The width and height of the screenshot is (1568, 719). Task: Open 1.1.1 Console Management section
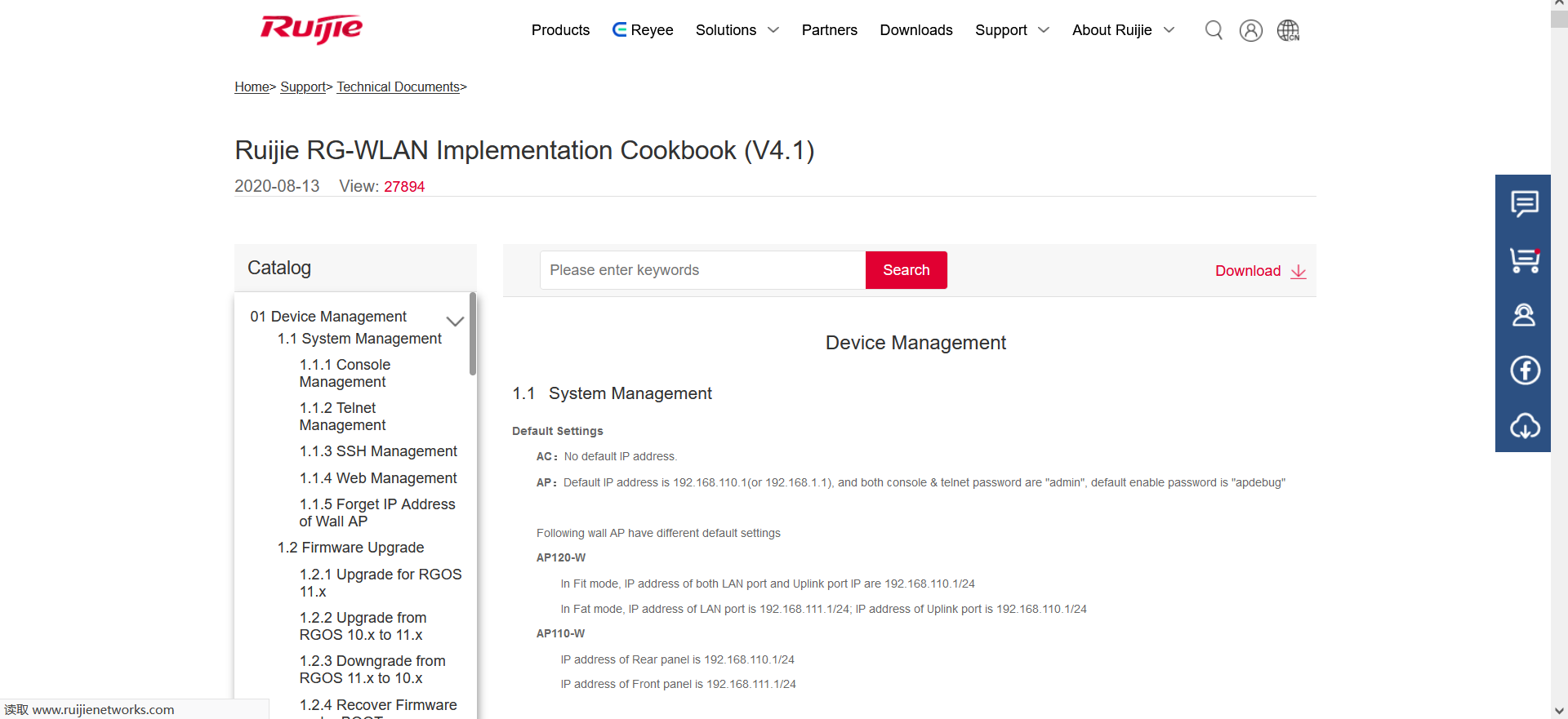[345, 373]
